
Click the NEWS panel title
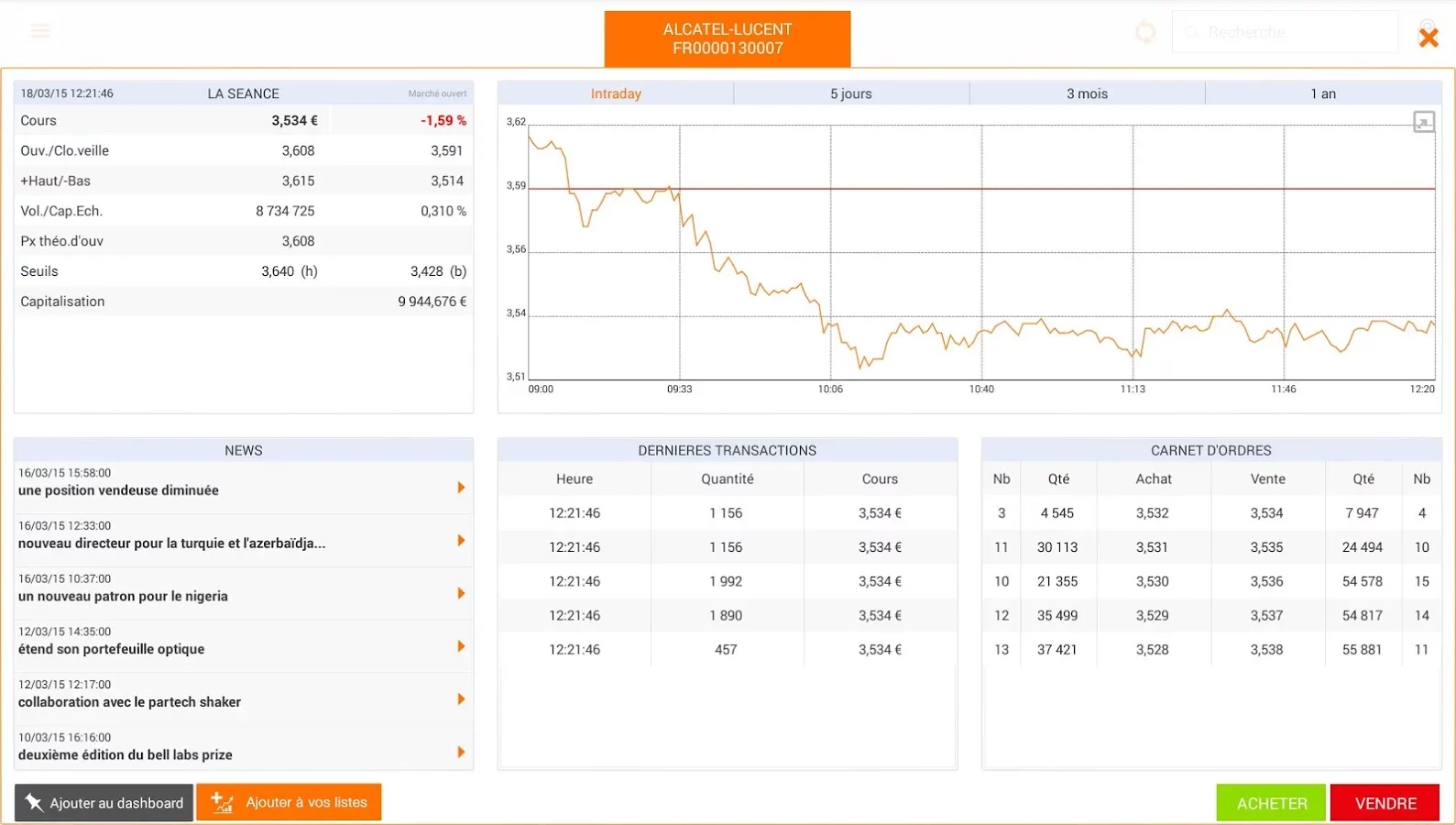[244, 450]
